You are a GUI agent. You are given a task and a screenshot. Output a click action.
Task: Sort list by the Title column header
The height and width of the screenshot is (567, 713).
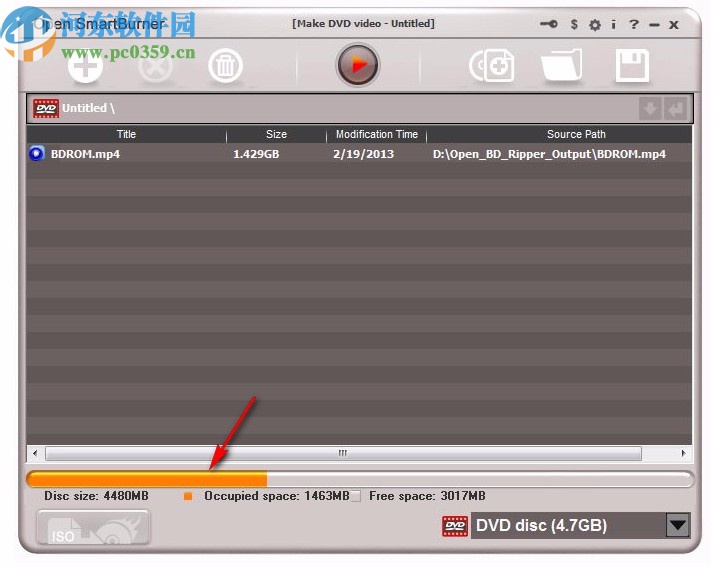point(126,135)
